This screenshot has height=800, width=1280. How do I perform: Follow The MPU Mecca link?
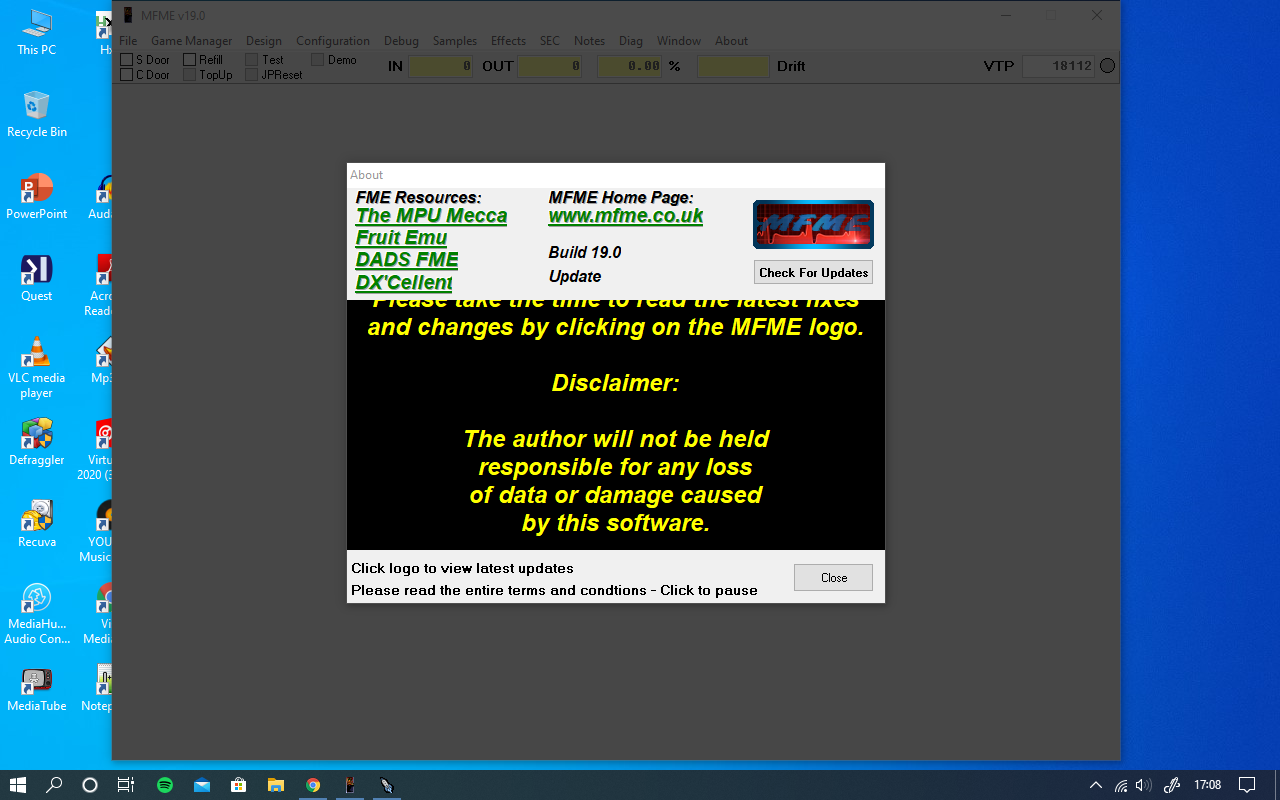(431, 216)
